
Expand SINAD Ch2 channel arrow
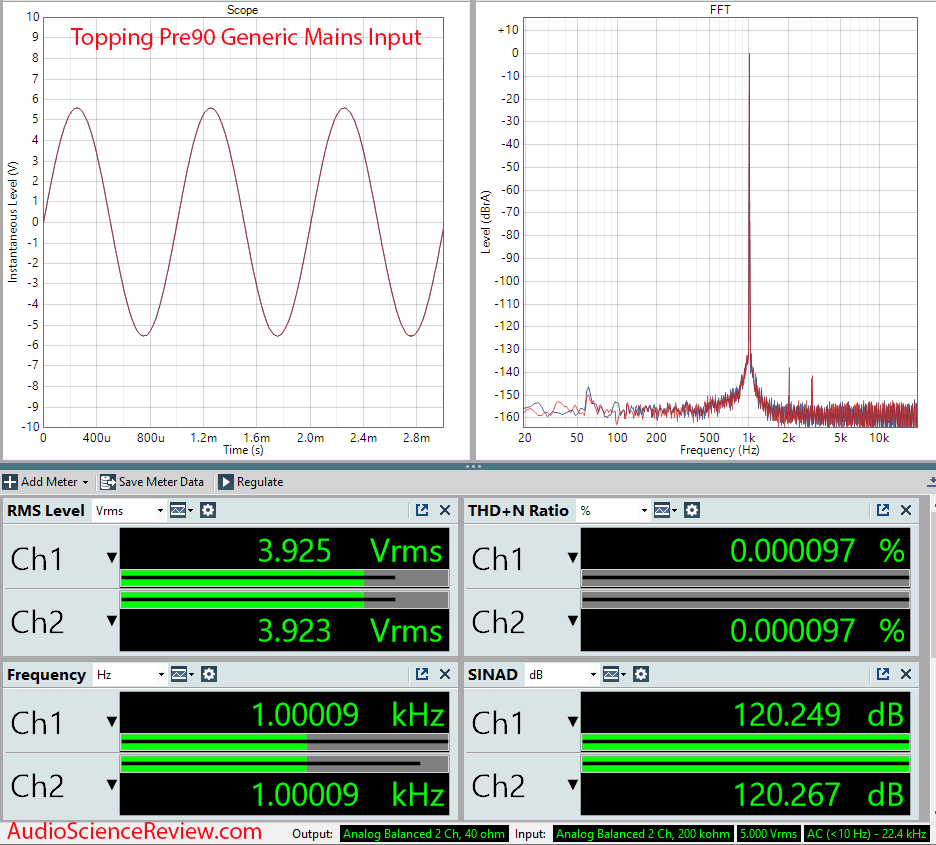pos(572,784)
